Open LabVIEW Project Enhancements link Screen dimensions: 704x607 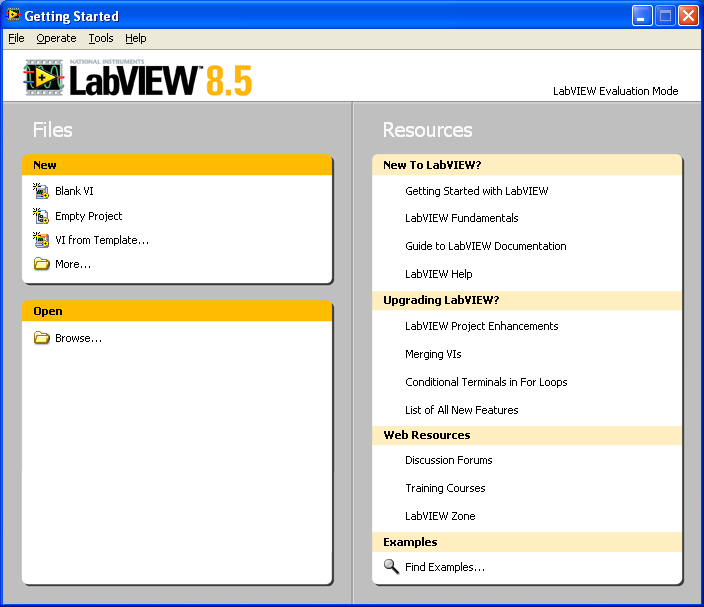click(481, 326)
